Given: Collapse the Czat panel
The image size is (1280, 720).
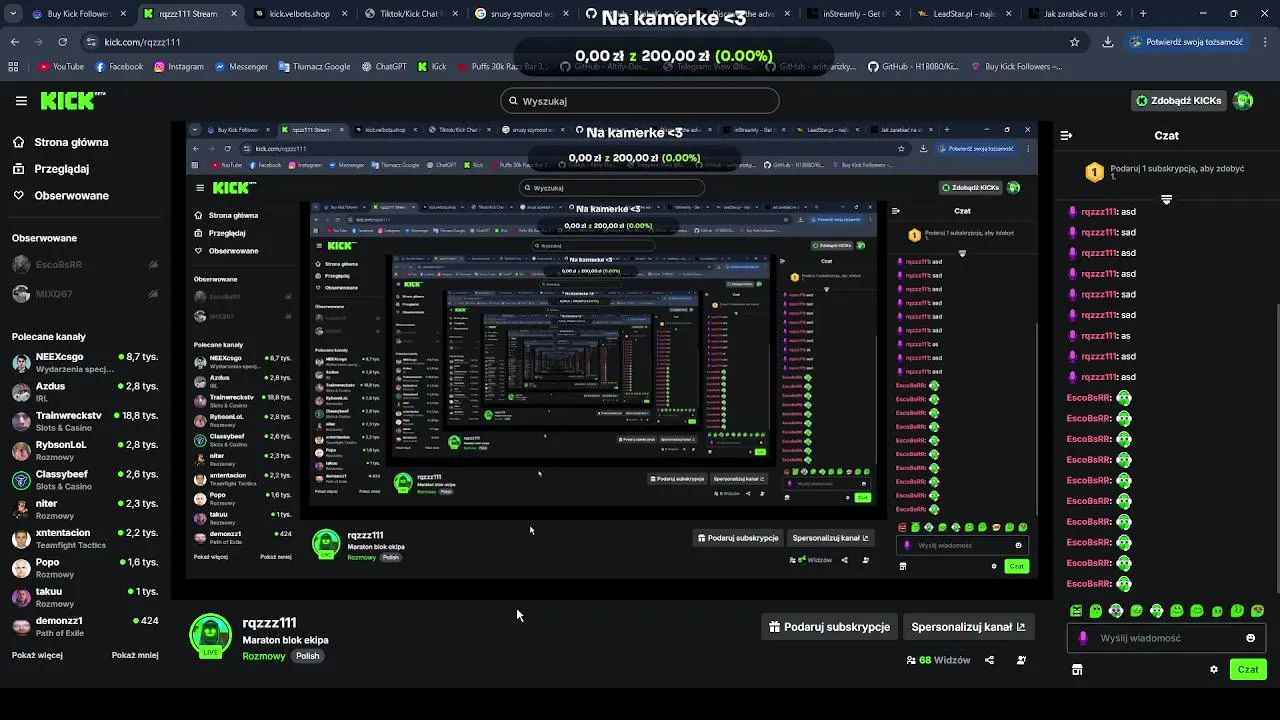Looking at the screenshot, I should coord(1066,135).
